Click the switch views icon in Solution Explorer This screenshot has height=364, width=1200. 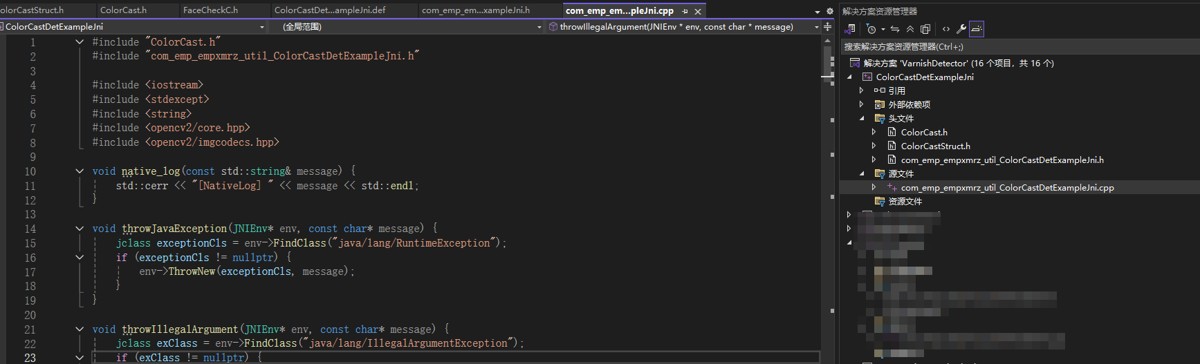[x=850, y=29]
